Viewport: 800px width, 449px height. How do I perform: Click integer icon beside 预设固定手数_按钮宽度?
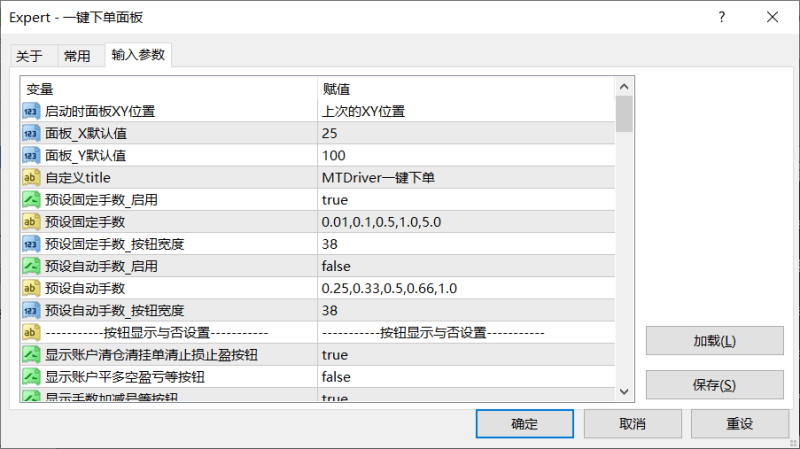pos(31,244)
